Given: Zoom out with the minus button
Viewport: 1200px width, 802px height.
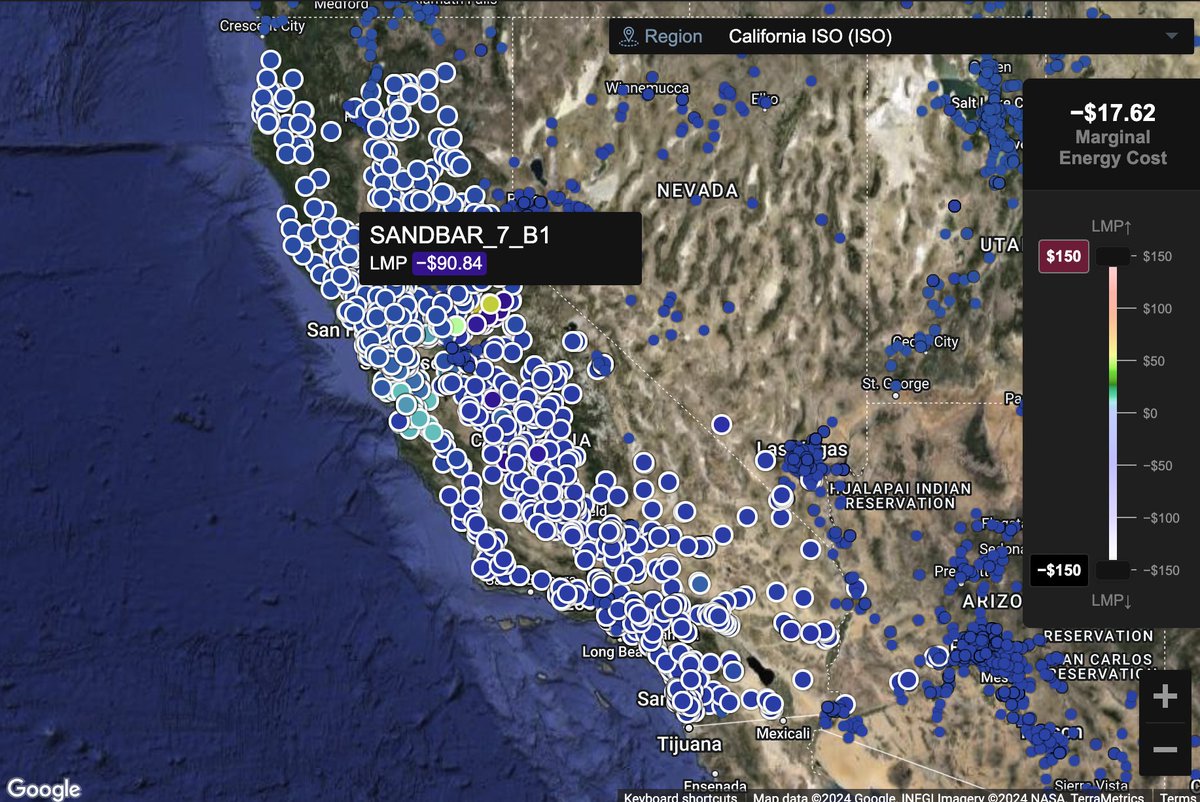Looking at the screenshot, I should point(1165,749).
